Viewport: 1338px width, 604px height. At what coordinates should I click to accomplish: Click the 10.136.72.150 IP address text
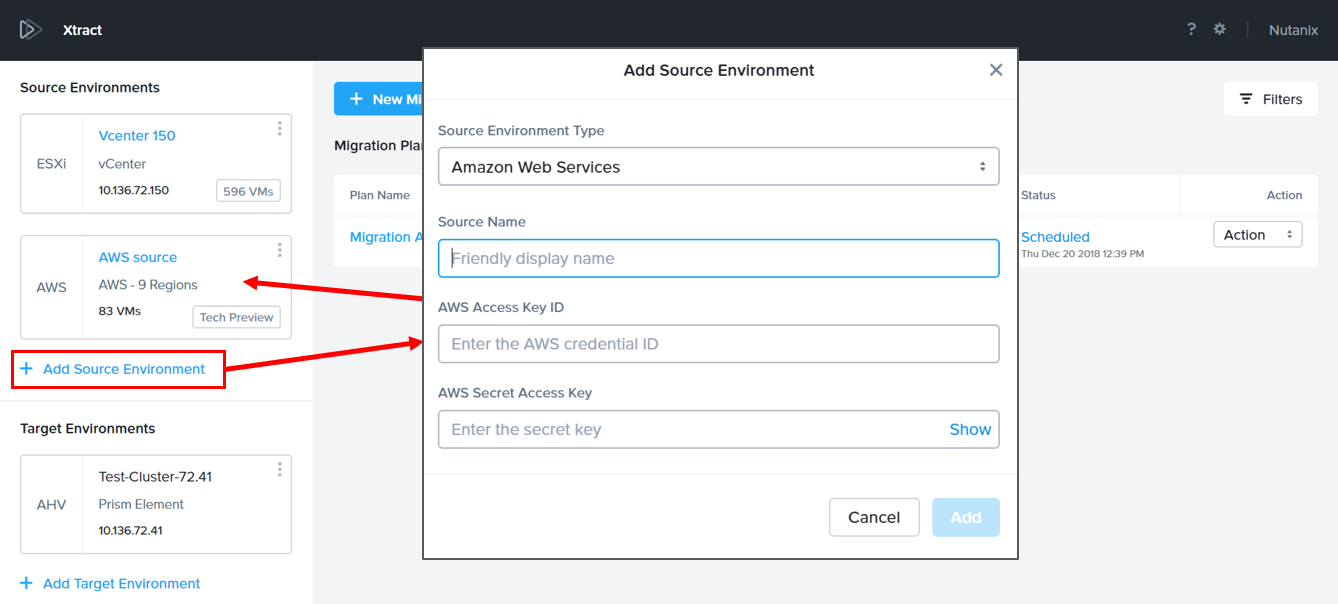[134, 190]
